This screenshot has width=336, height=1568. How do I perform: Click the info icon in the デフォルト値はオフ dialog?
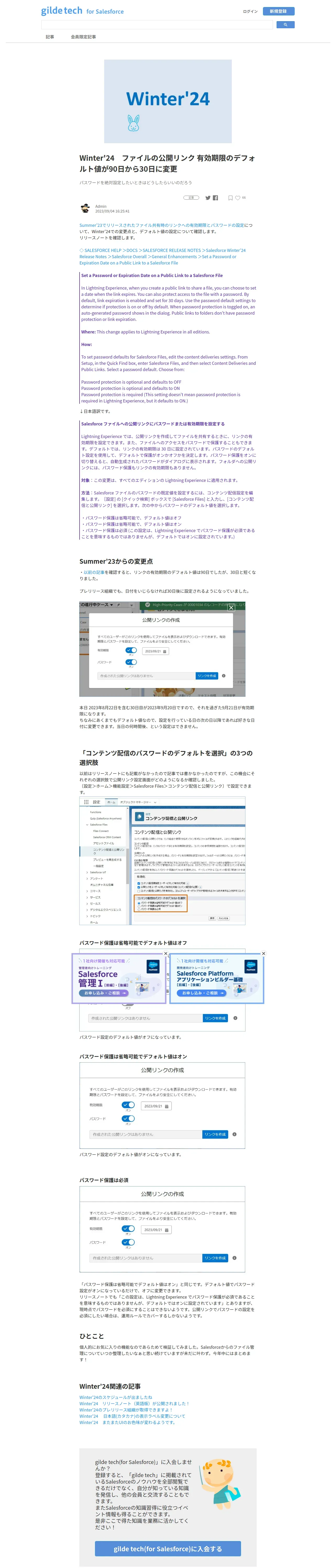tap(235, 1018)
